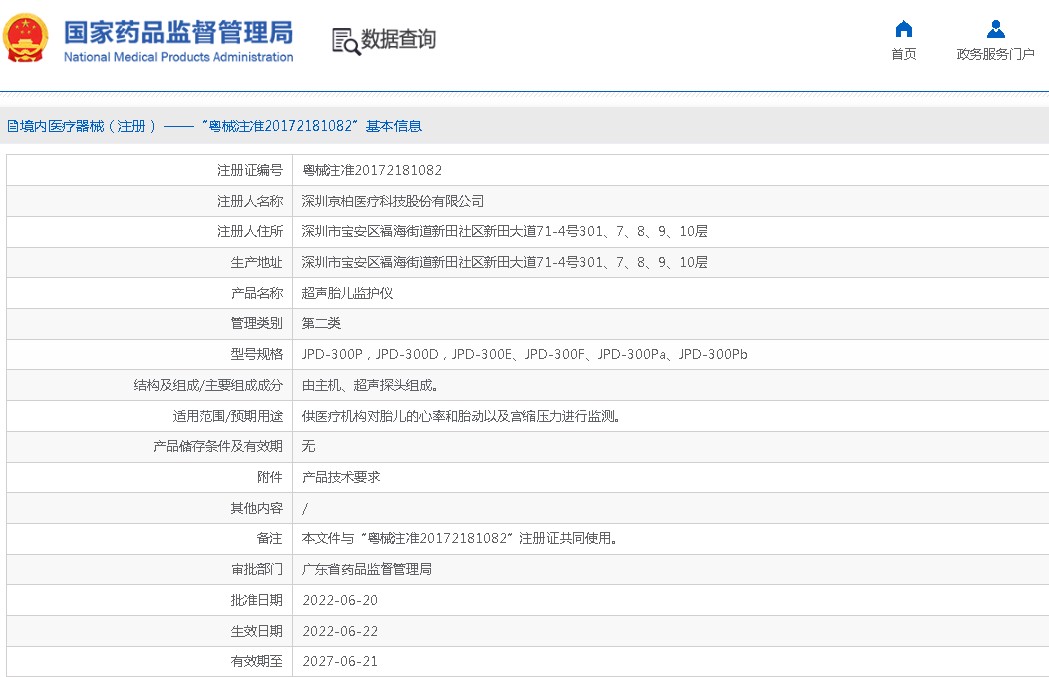Image resolution: width=1049 pixels, height=677 pixels.
Task: Click the 适用范围/预期用途 label
Action: [227, 416]
